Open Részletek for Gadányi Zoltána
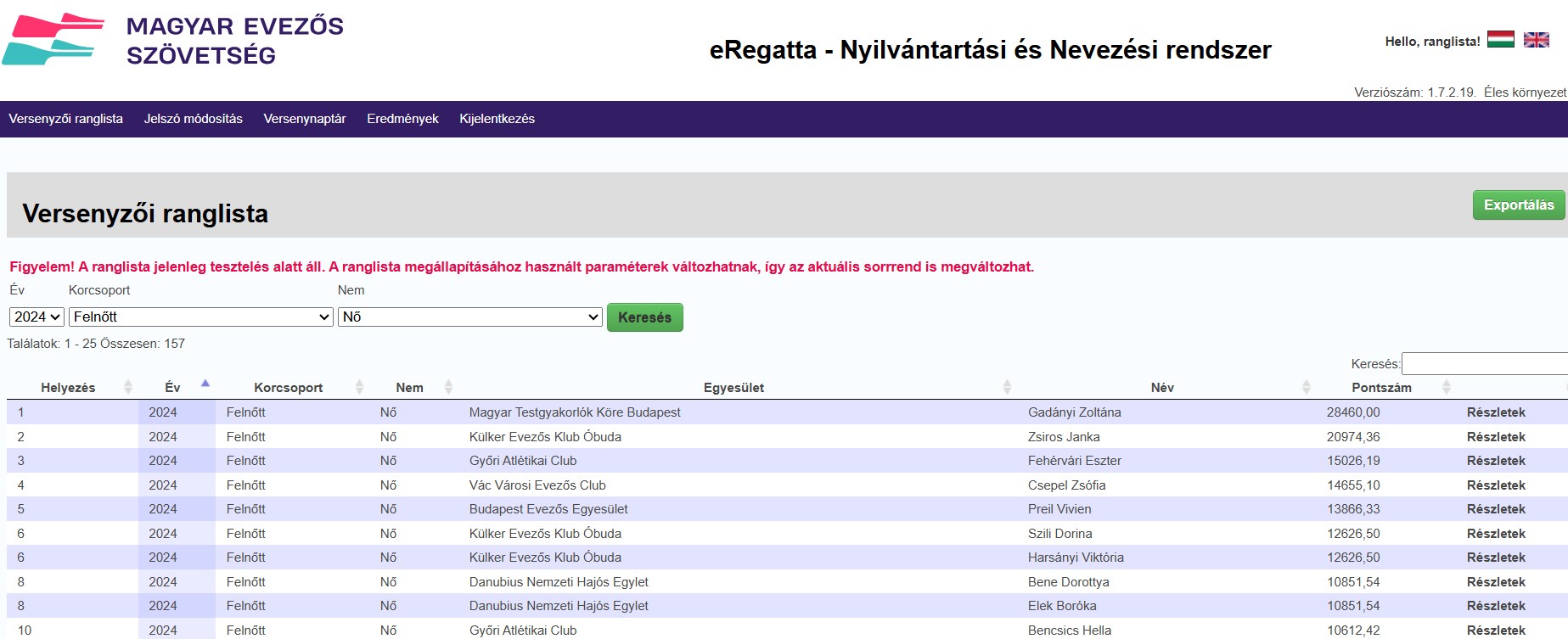 (x=1496, y=412)
